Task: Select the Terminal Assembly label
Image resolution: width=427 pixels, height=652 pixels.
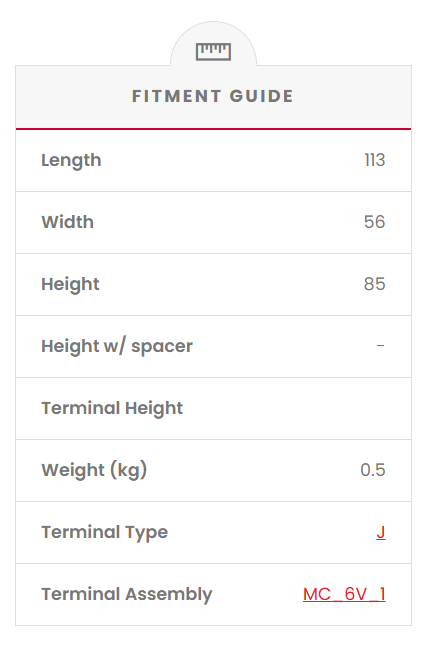Action: pyautogui.click(x=126, y=594)
